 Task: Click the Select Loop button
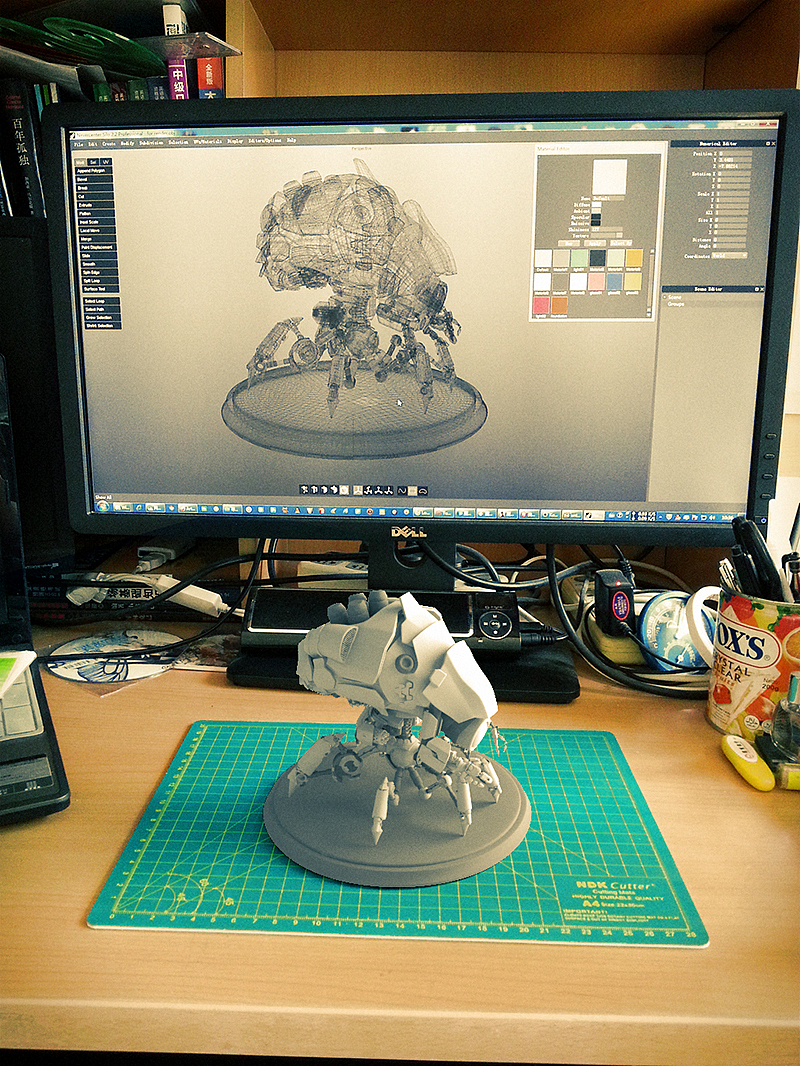(x=101, y=301)
